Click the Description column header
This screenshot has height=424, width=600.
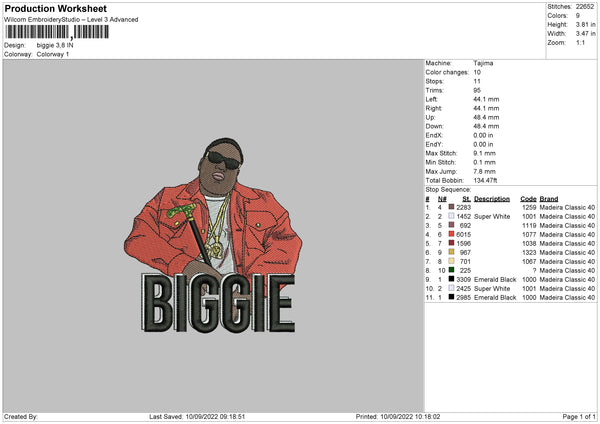(492, 199)
